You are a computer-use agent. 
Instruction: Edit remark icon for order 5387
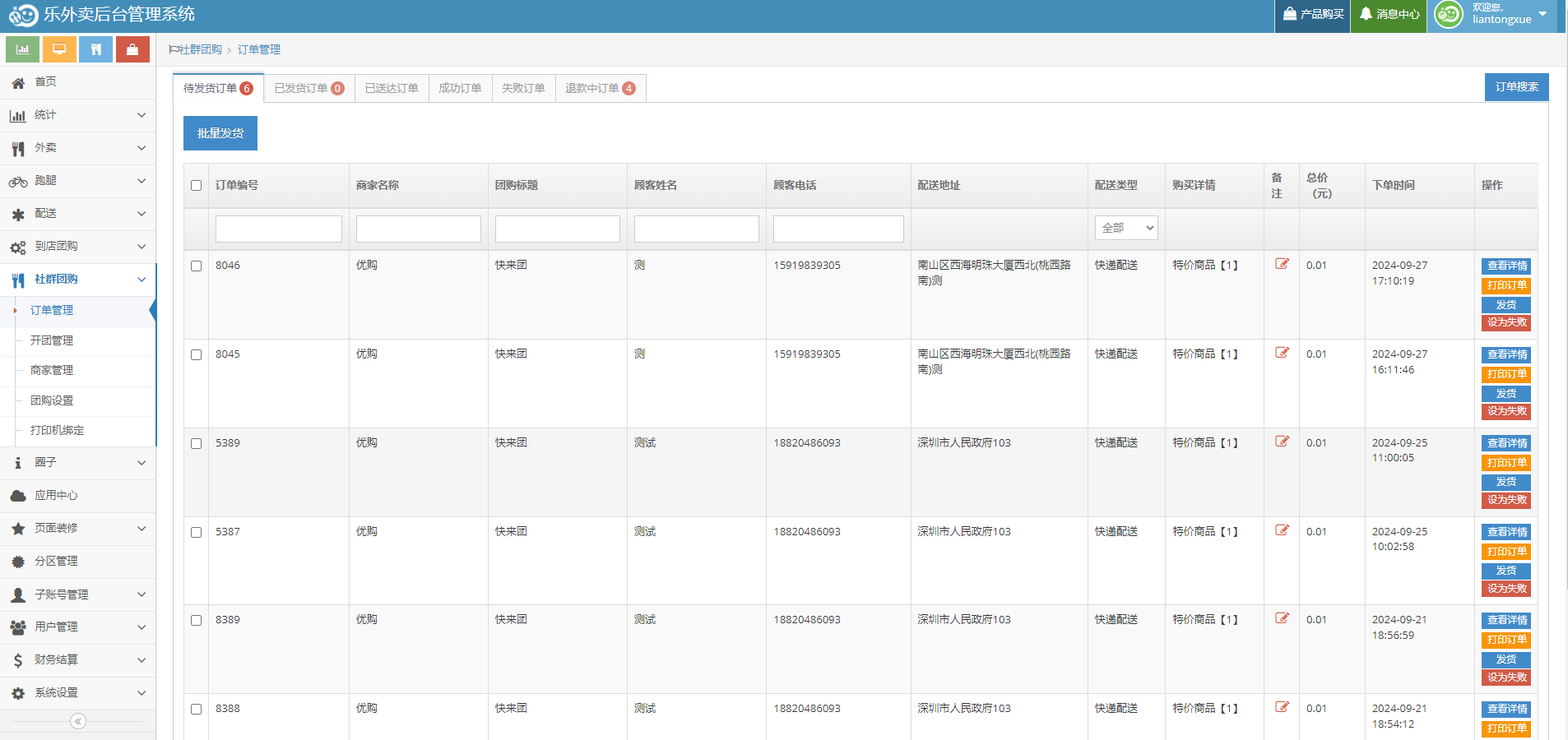click(x=1282, y=530)
